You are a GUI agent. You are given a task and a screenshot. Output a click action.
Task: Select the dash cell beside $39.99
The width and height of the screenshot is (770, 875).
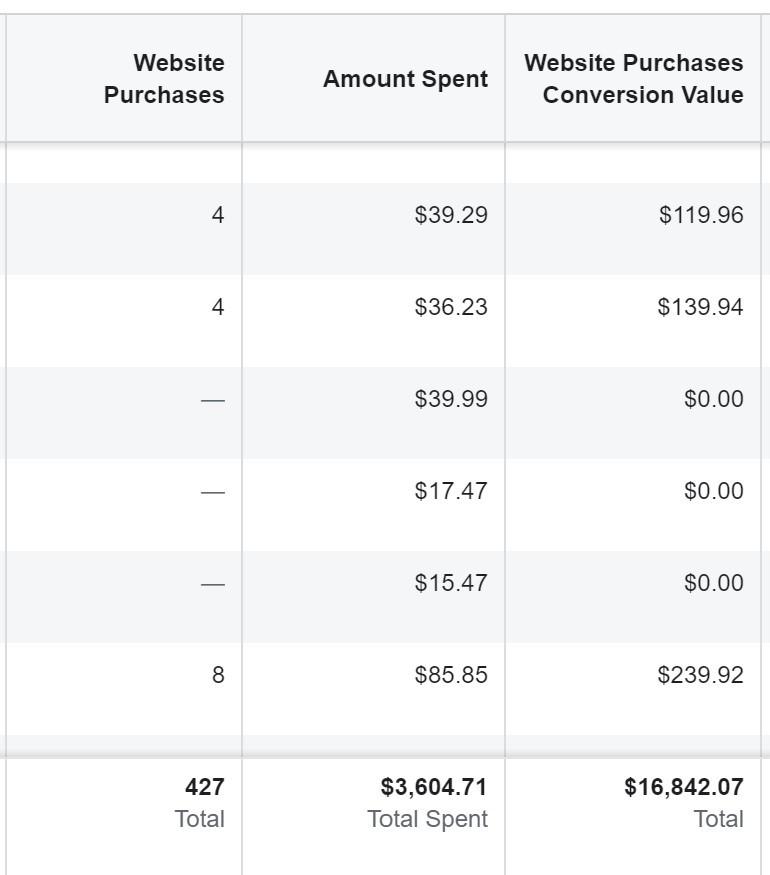[213, 400]
